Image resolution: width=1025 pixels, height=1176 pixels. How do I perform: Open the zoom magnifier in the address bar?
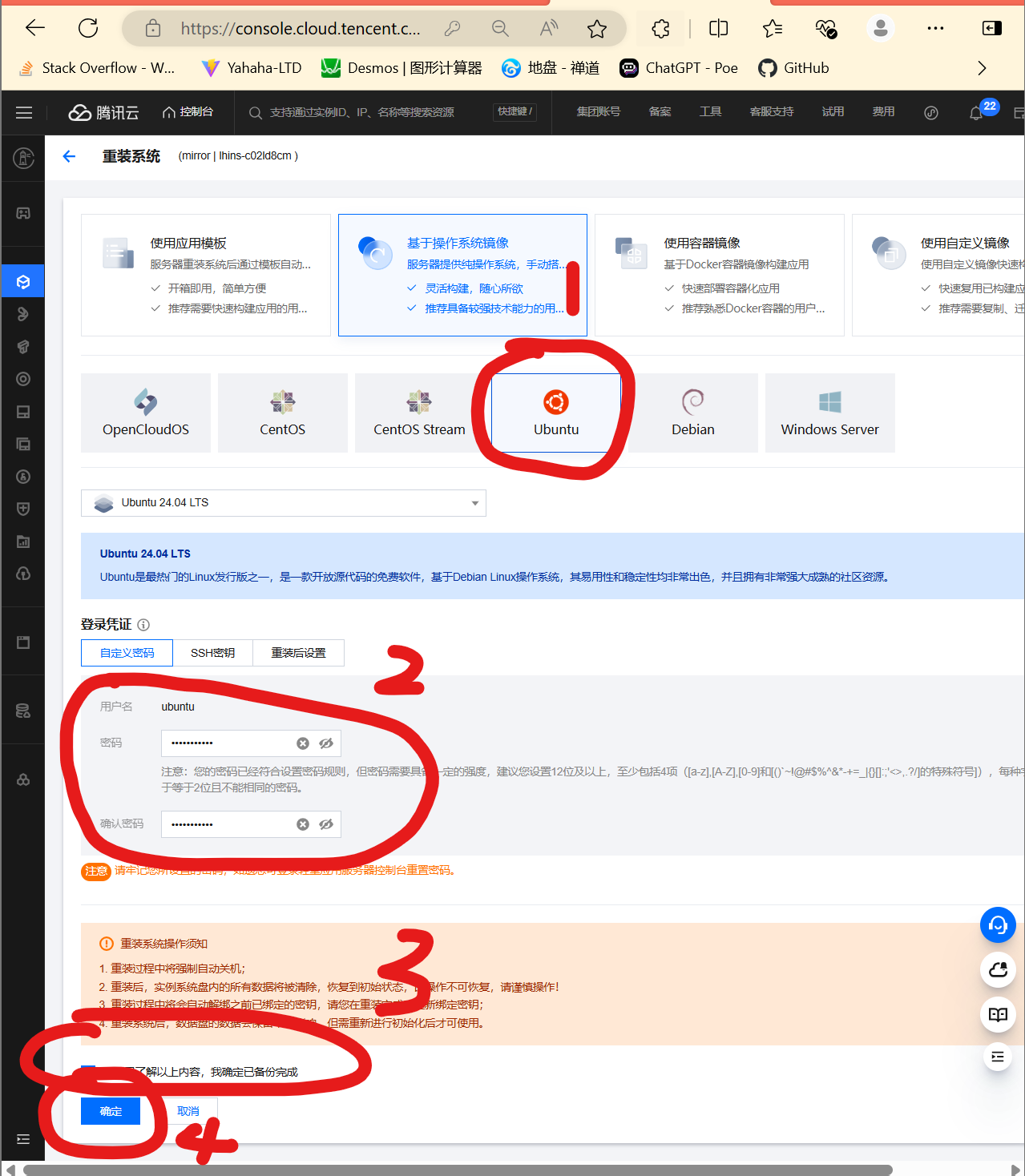click(500, 29)
